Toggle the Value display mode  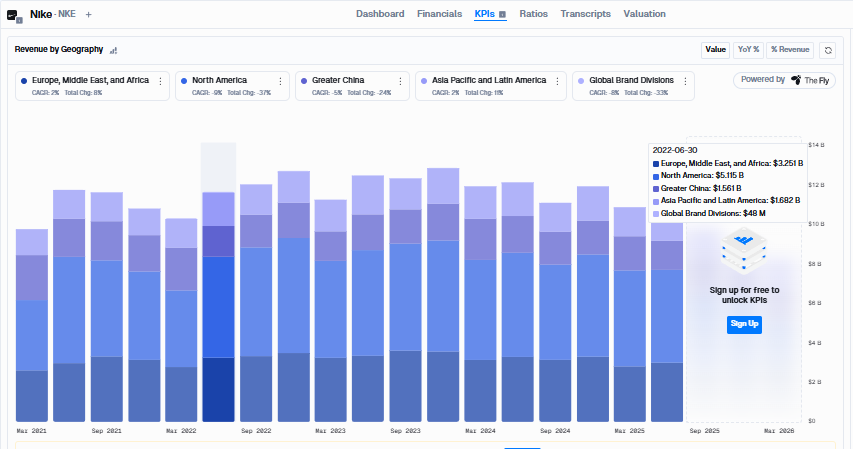click(x=715, y=50)
